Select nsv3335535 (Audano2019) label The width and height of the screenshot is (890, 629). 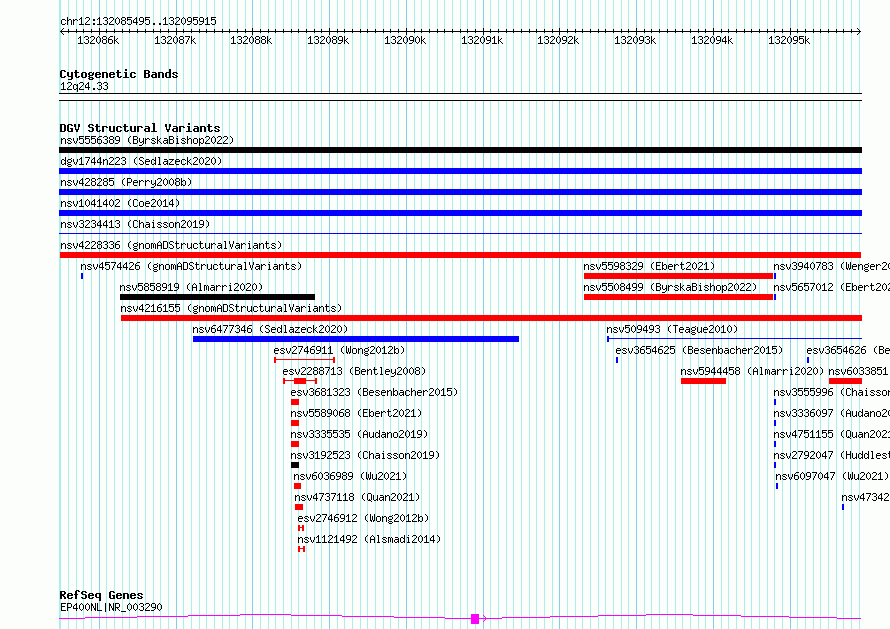pos(359,434)
